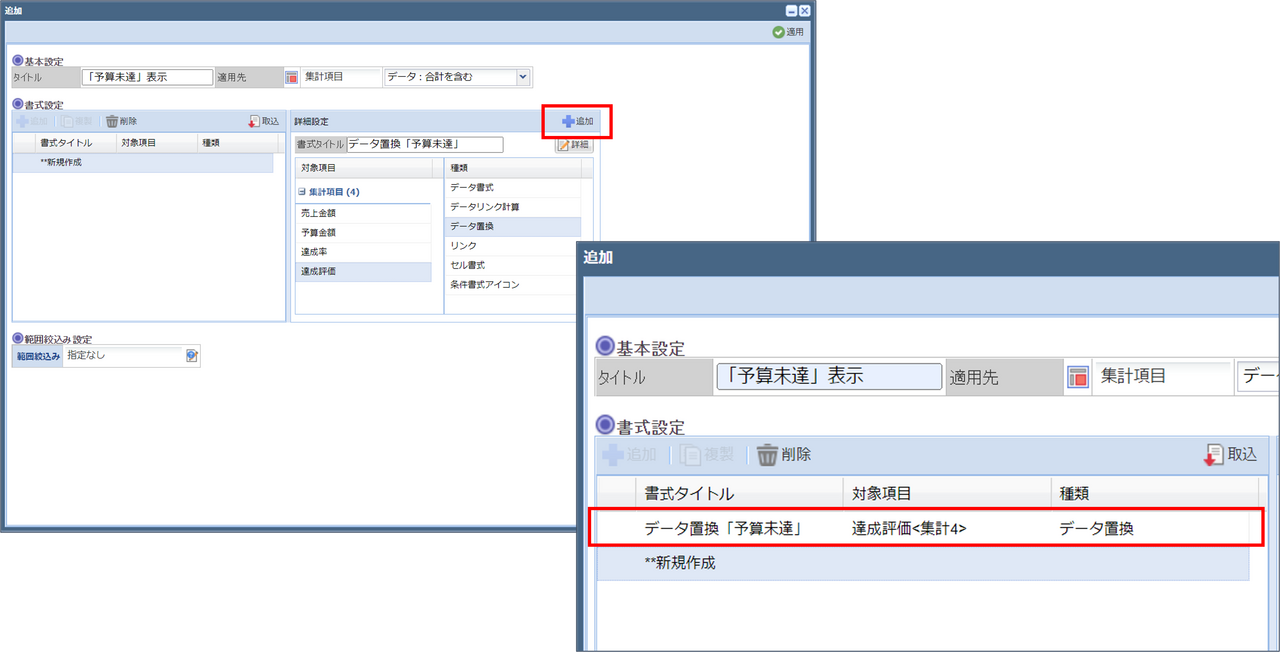Choose 条件書式アイコン in the 種類 list
This screenshot has height=652, width=1280.
[x=512, y=285]
